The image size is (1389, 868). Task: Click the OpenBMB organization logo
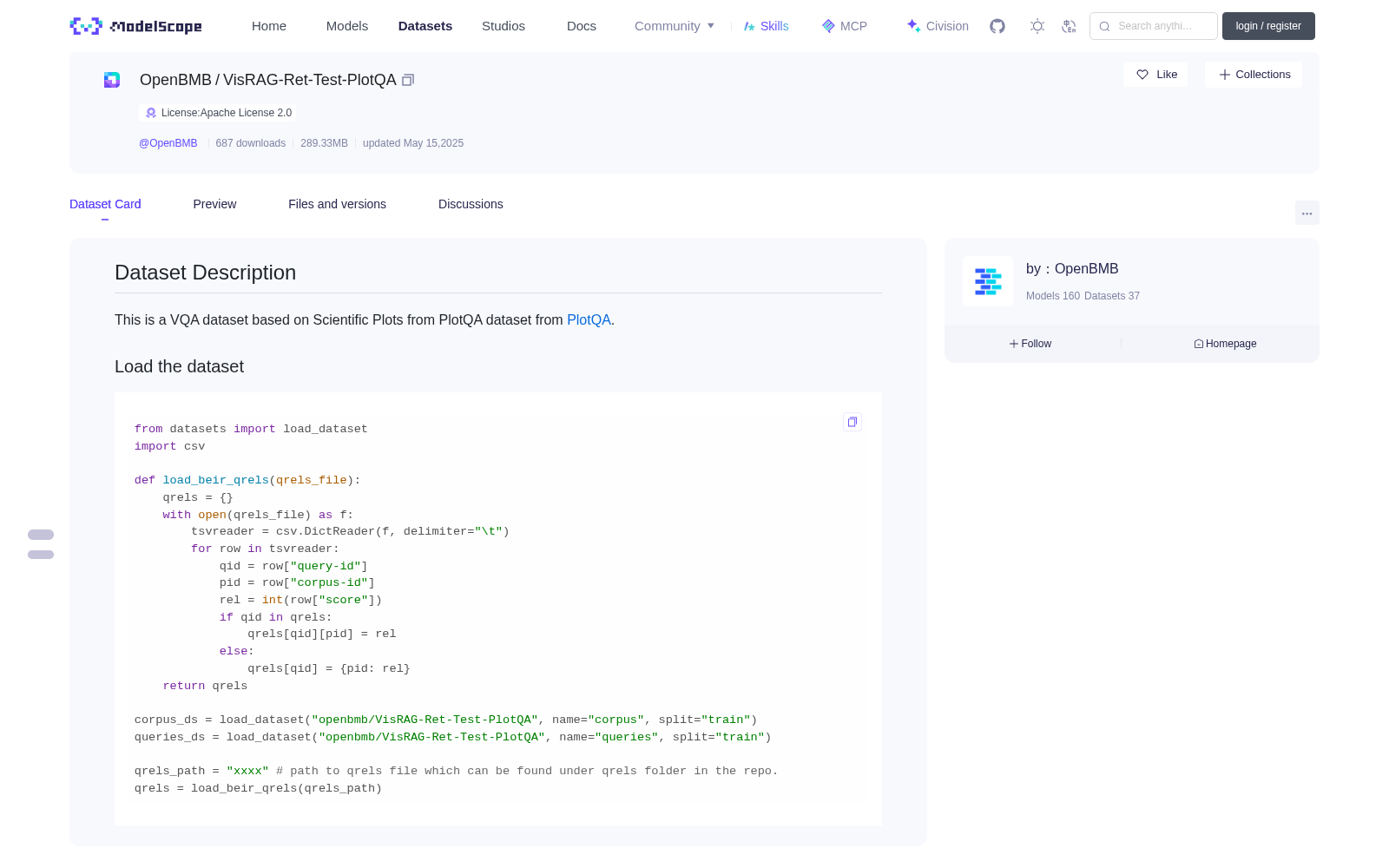point(988,281)
